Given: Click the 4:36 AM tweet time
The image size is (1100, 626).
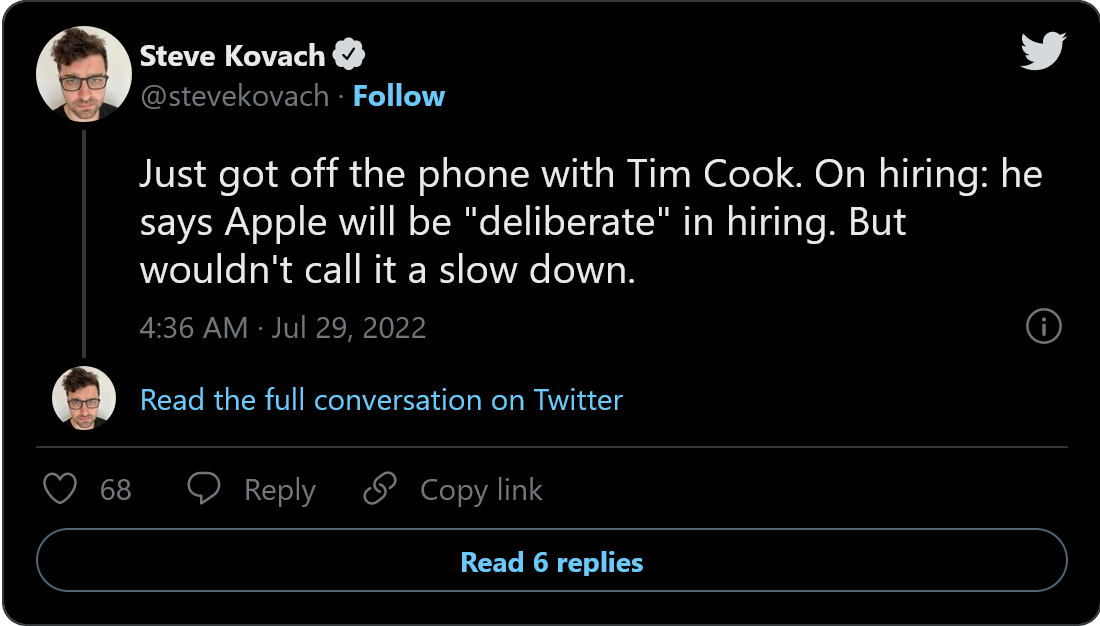Looking at the screenshot, I should 194,327.
